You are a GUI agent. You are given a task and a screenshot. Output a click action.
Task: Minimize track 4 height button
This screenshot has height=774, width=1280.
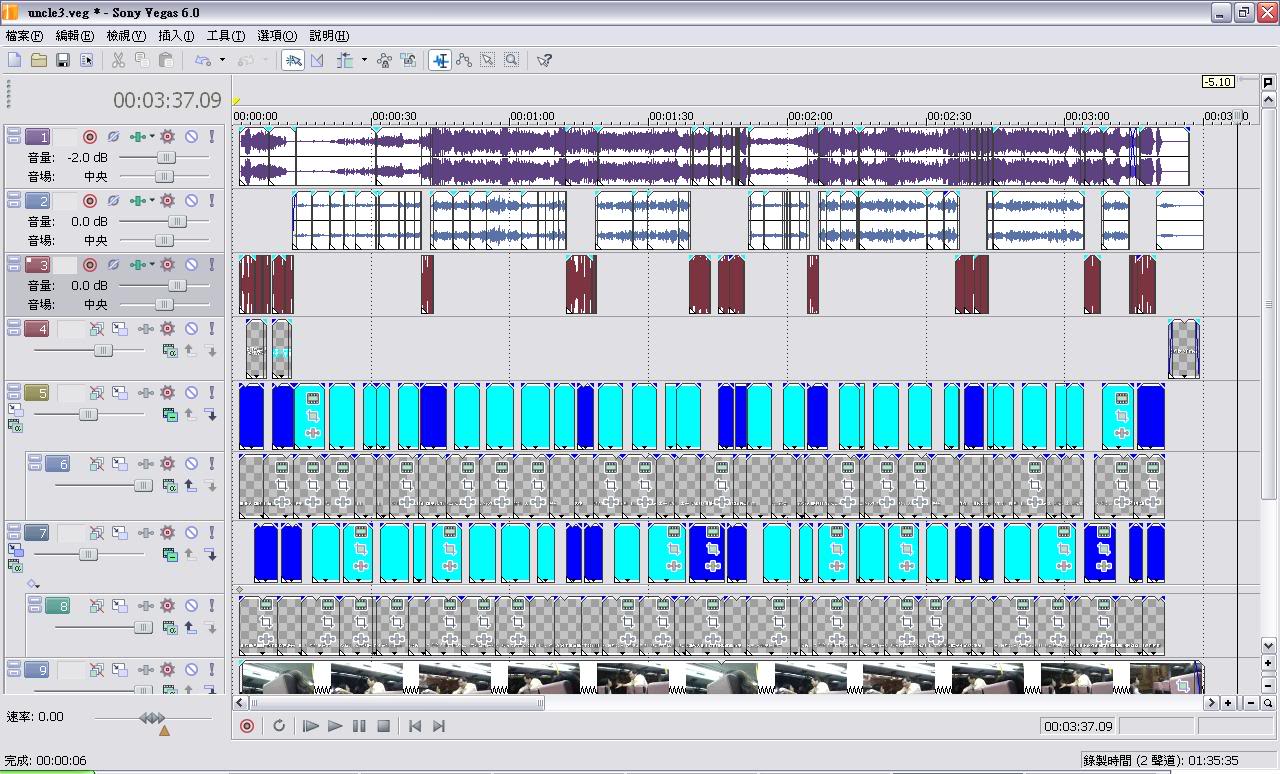(x=14, y=325)
